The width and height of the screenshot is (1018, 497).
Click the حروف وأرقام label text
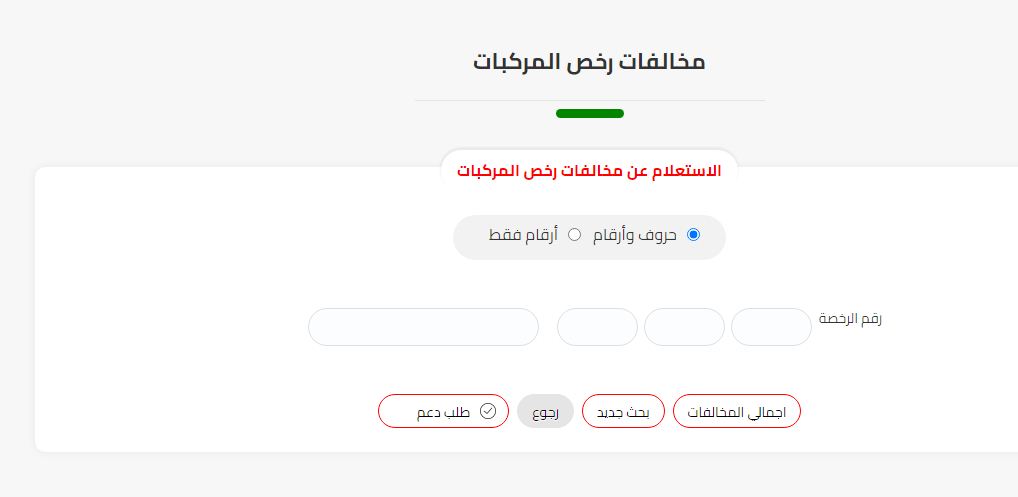[635, 235]
